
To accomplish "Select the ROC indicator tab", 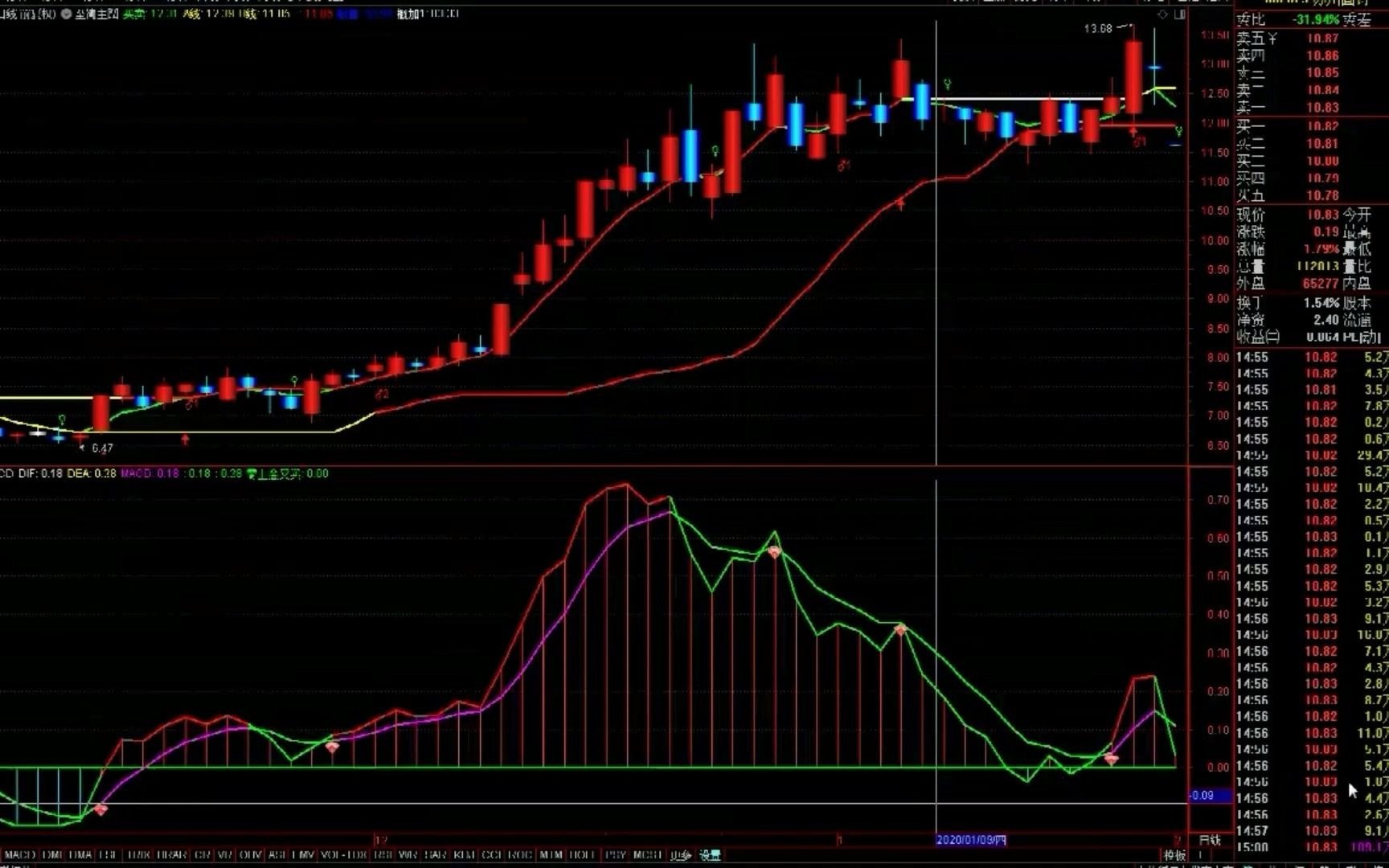I will pos(520,855).
